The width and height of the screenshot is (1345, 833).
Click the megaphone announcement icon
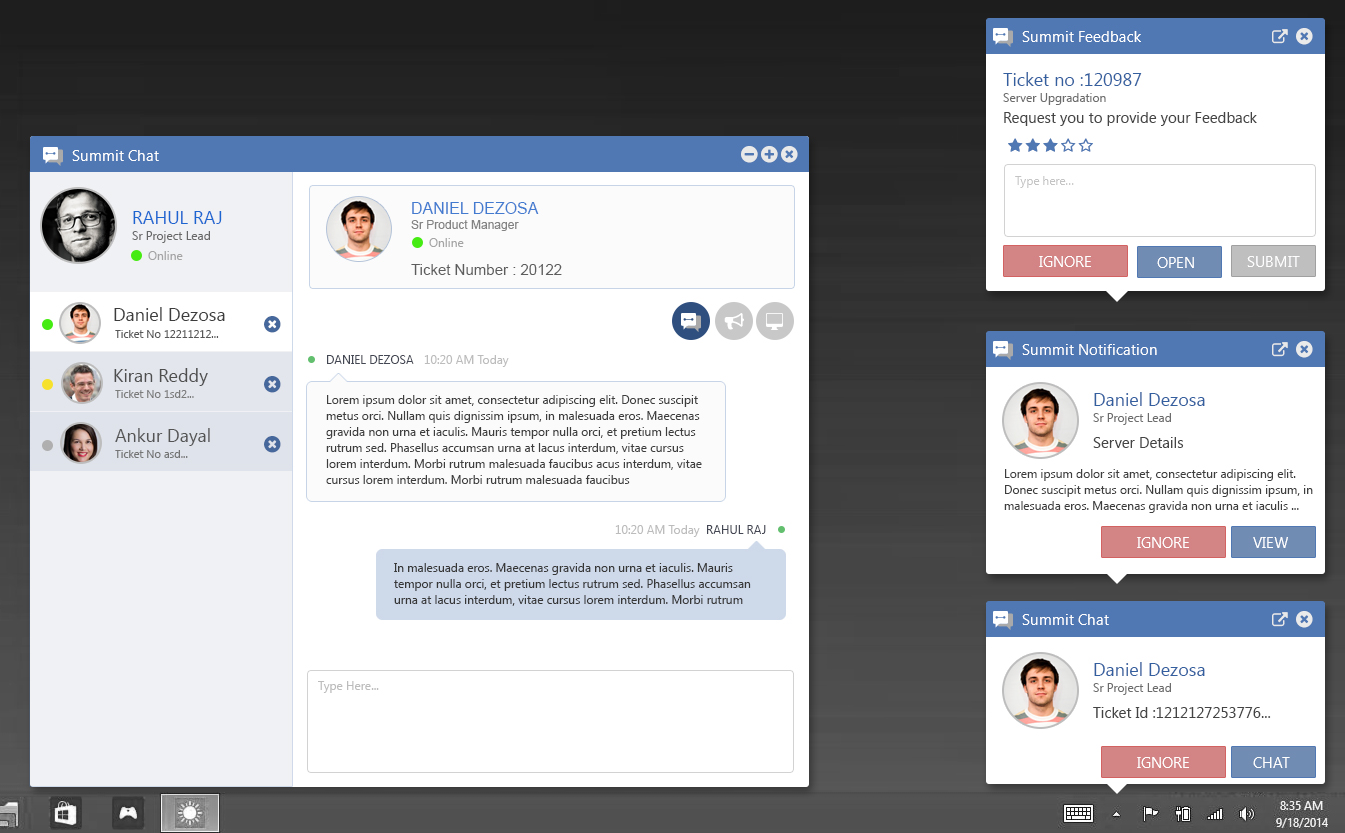pyautogui.click(x=733, y=321)
